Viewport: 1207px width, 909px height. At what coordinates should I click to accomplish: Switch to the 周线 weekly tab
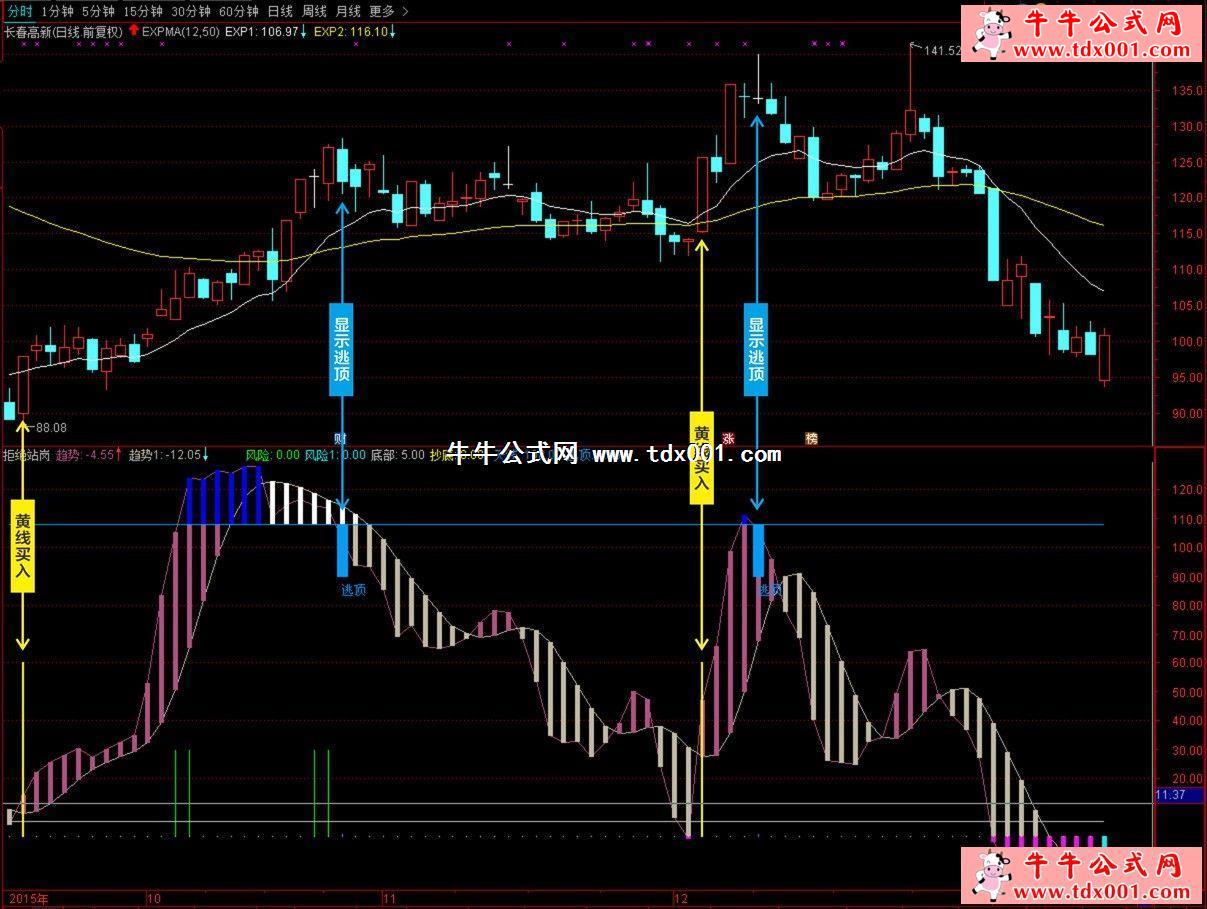click(315, 12)
